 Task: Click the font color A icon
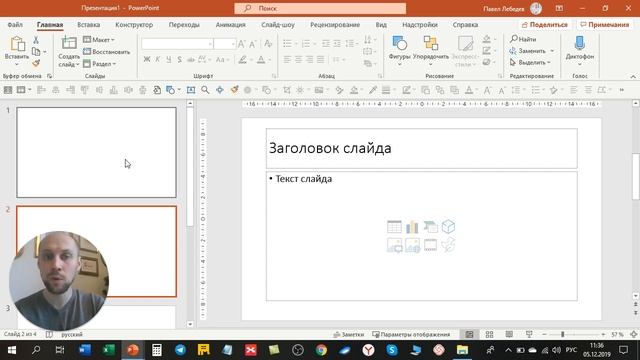click(x=261, y=60)
